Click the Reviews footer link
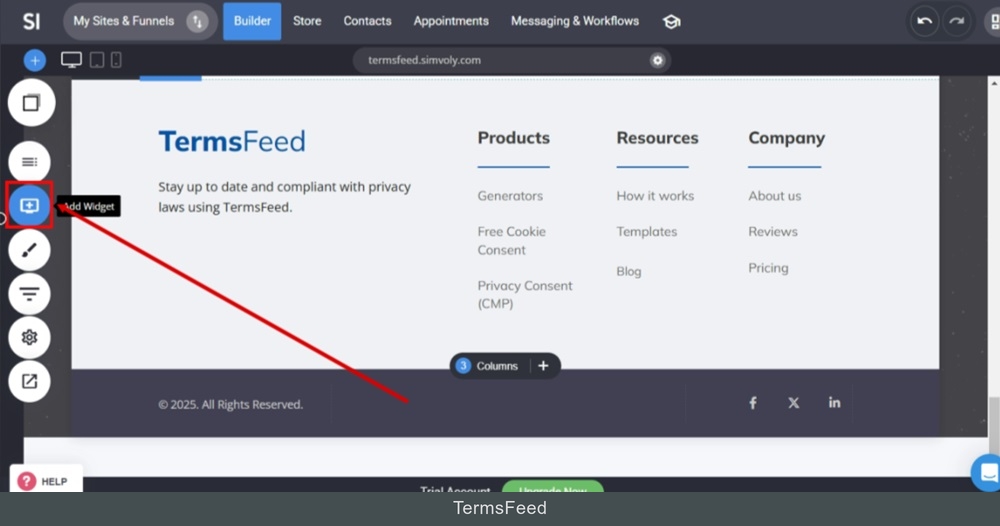This screenshot has height=526, width=1000. point(773,231)
